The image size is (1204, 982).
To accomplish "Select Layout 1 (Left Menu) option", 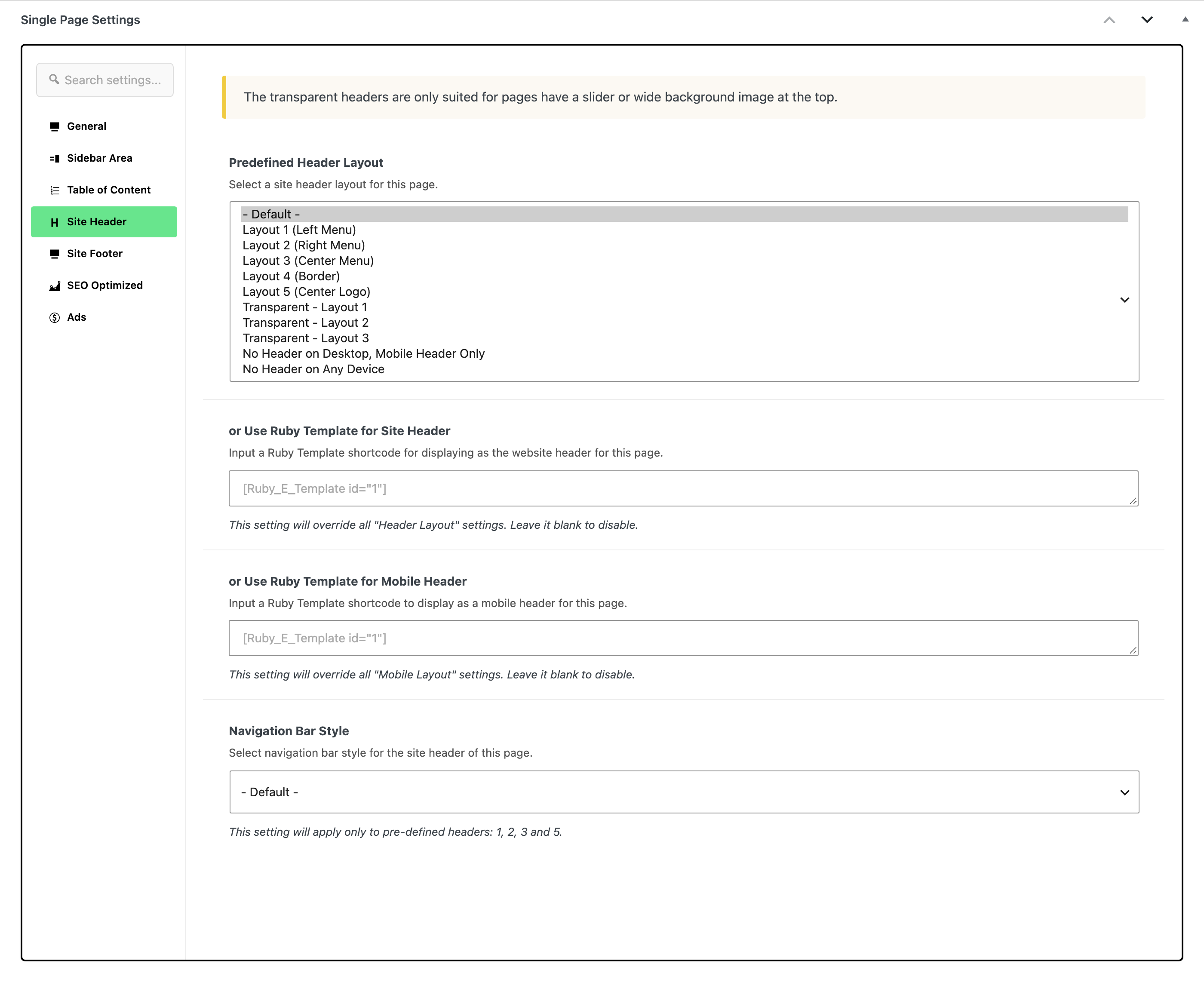I will tap(684, 230).
